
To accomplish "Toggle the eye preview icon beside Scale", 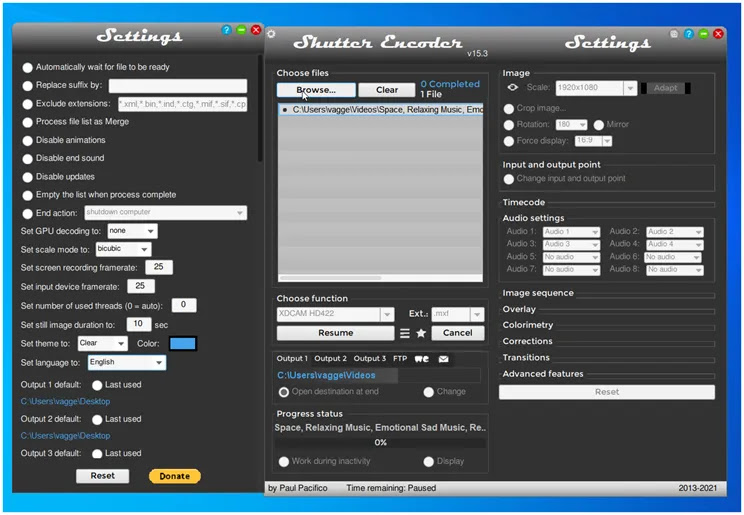I will click(x=512, y=87).
